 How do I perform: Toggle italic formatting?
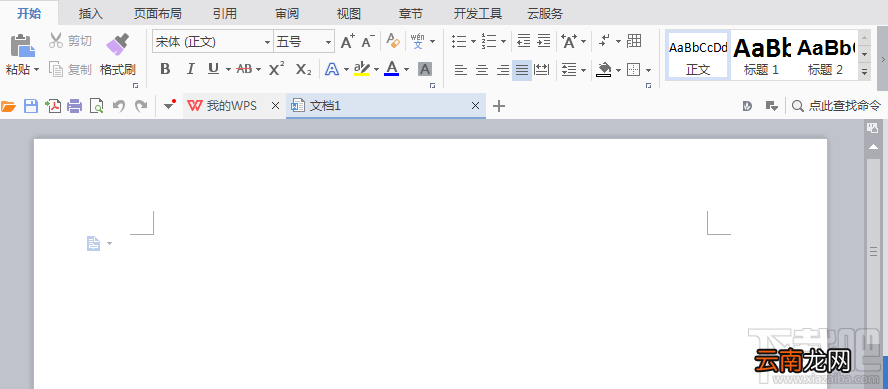tap(190, 70)
